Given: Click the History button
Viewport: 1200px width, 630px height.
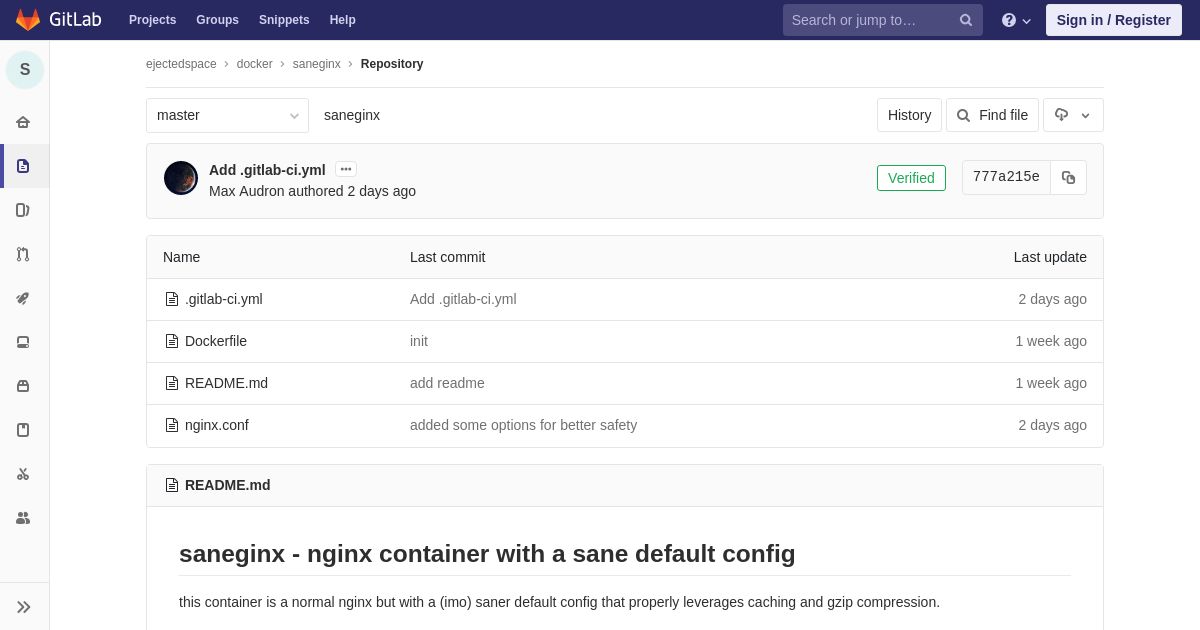Looking at the screenshot, I should click(x=909, y=115).
